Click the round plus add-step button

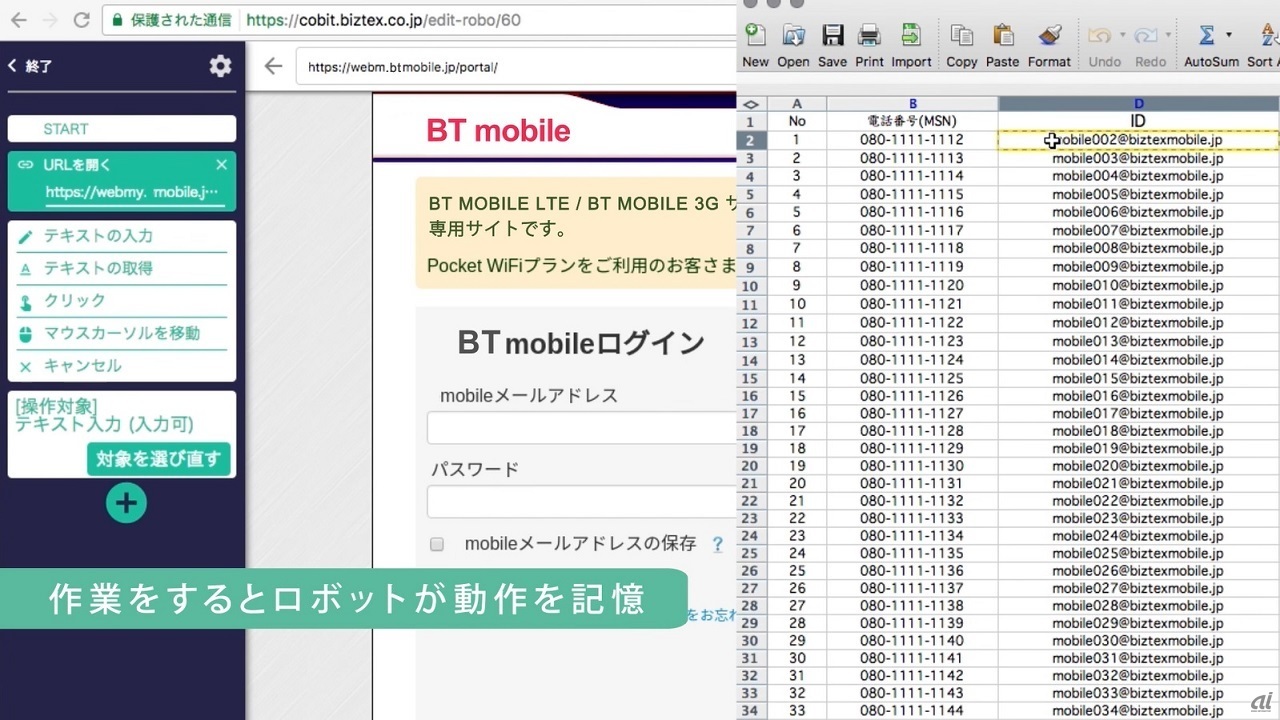point(126,503)
